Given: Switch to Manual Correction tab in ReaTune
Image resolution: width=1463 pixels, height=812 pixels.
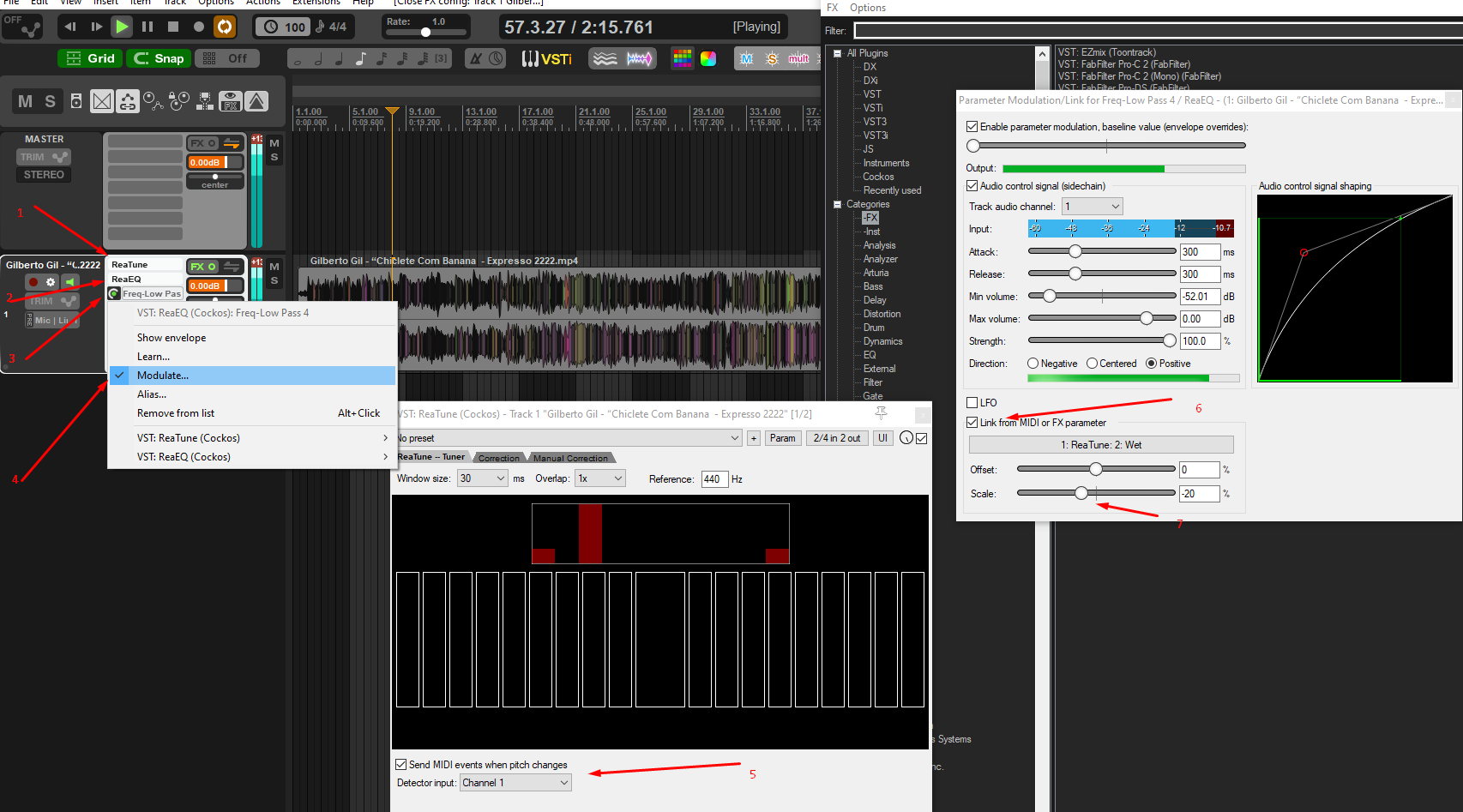Looking at the screenshot, I should 570,458.
